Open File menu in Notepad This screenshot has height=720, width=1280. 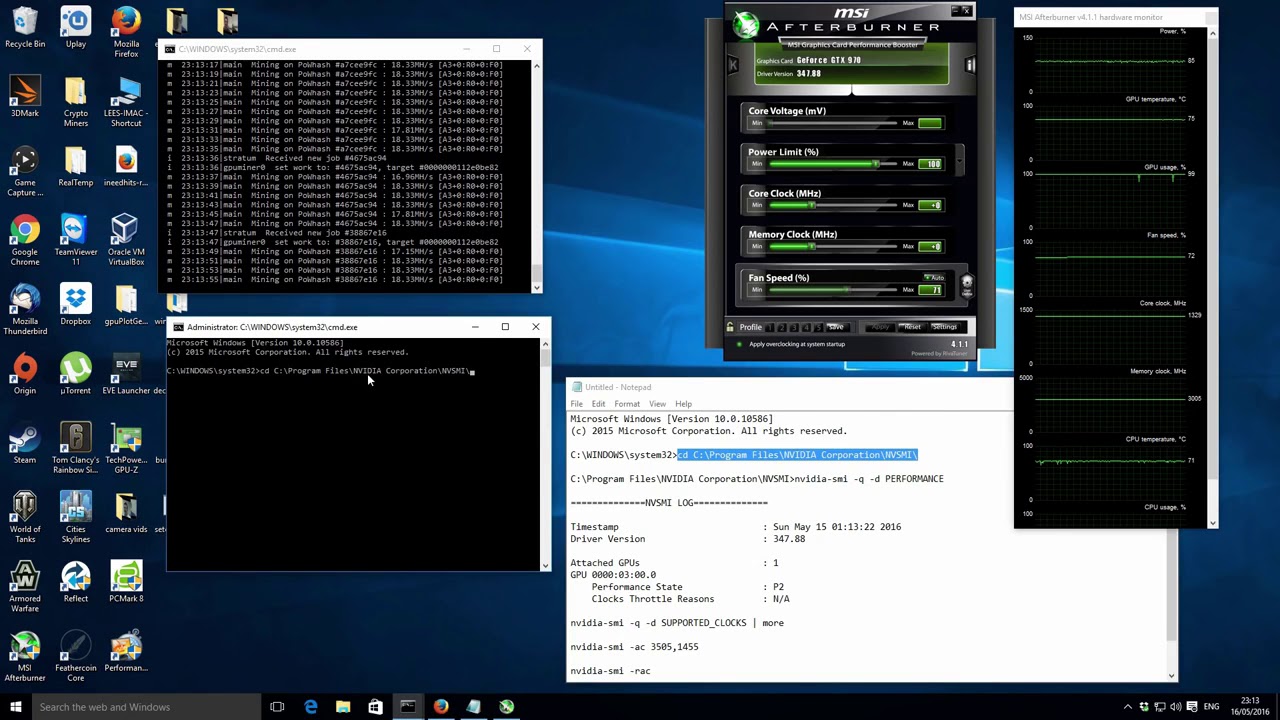coord(577,404)
